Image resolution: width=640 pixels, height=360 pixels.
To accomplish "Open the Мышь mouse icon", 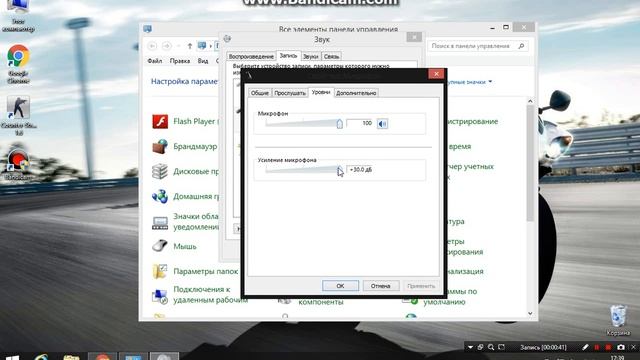I will coord(160,246).
